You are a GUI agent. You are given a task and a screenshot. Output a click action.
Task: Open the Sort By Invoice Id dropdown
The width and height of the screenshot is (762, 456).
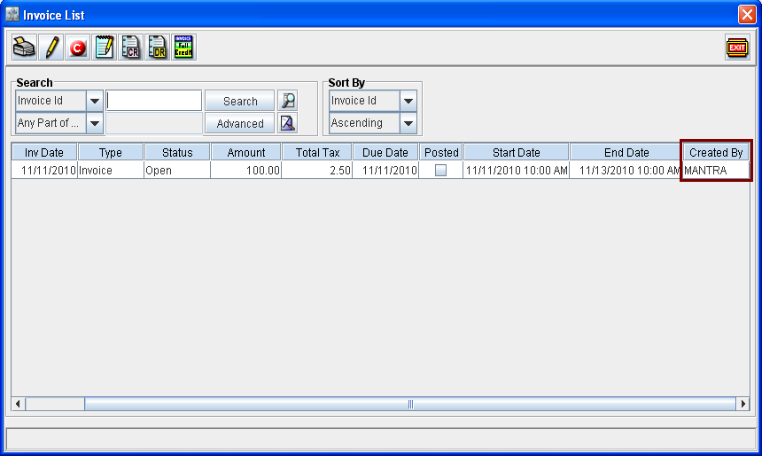408,101
